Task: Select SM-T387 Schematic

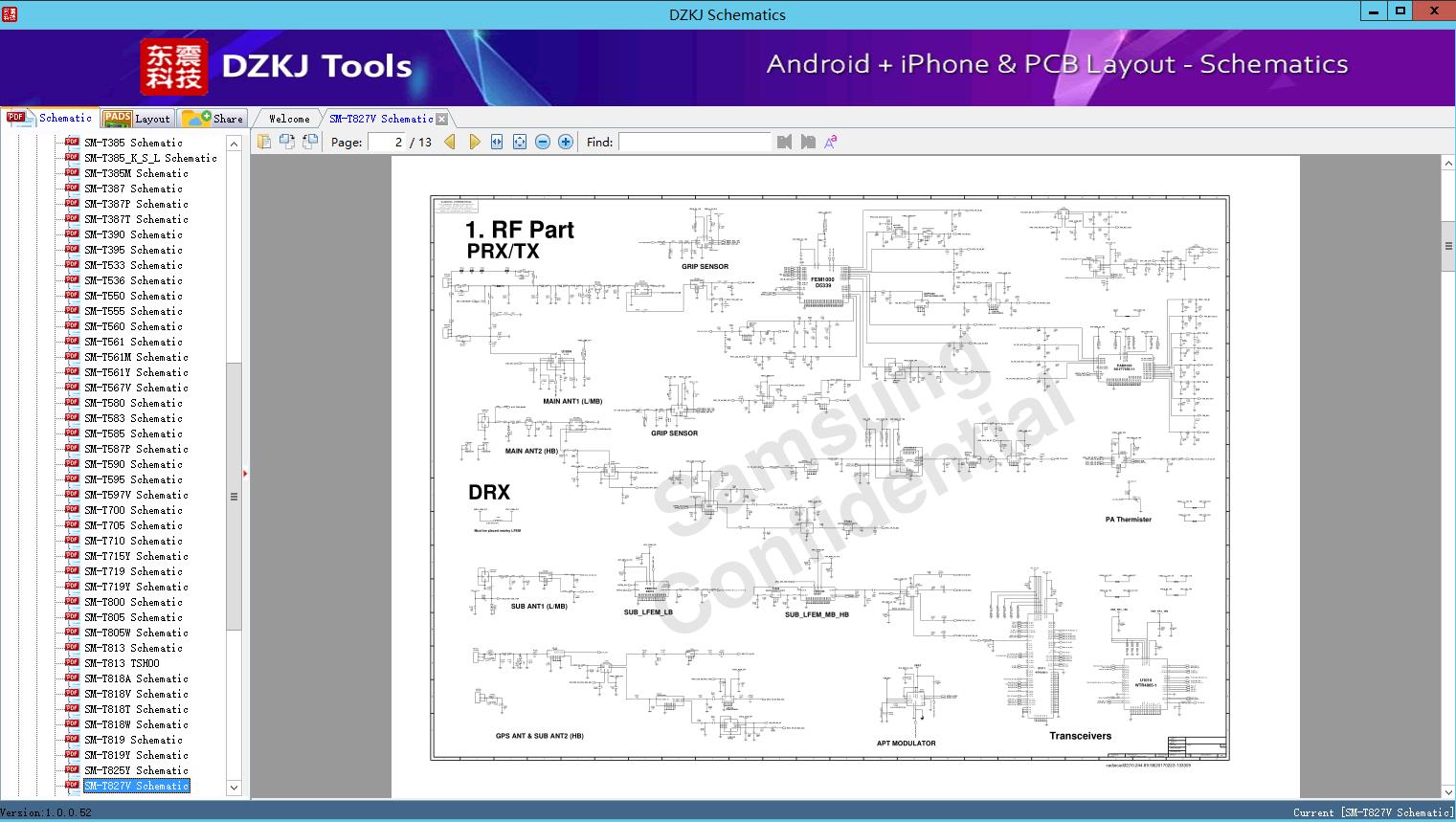Action: [133, 189]
